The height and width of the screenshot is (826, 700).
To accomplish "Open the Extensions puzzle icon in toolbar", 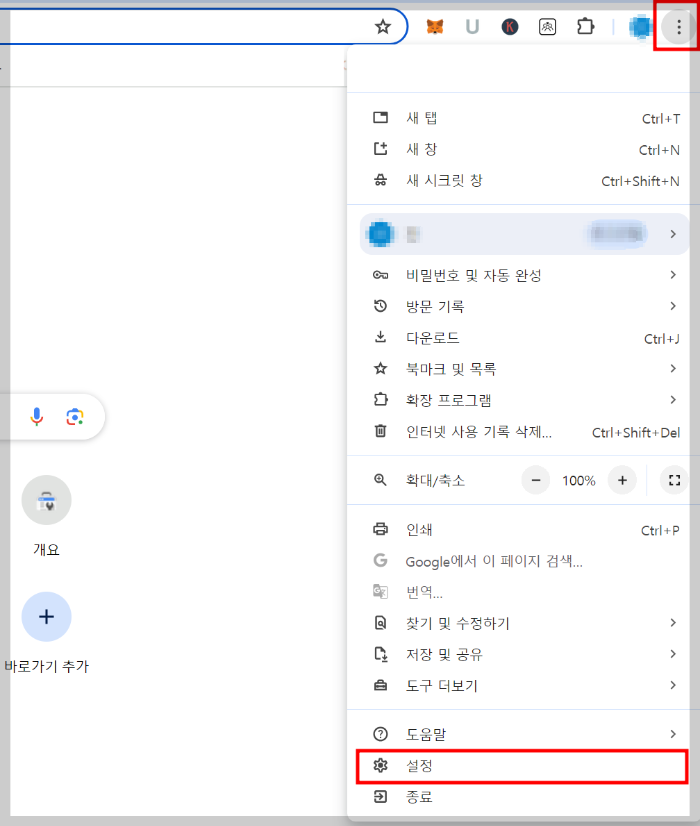I will (x=586, y=26).
